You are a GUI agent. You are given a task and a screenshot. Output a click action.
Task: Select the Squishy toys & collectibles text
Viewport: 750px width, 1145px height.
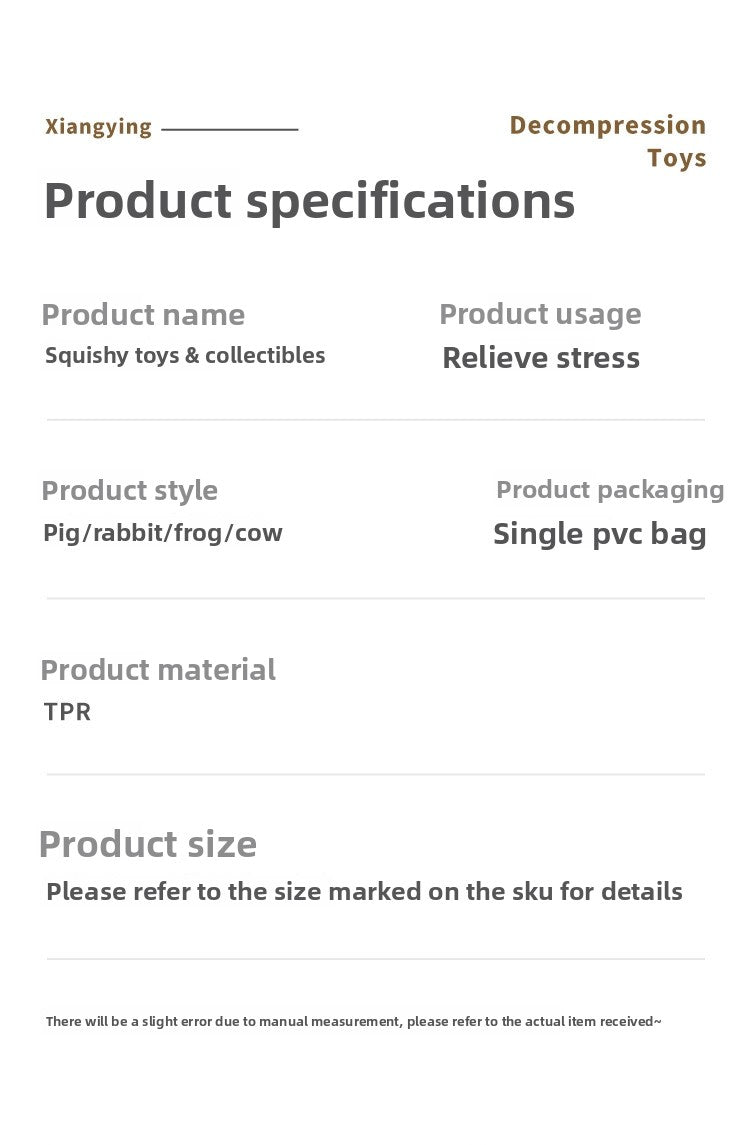185,355
